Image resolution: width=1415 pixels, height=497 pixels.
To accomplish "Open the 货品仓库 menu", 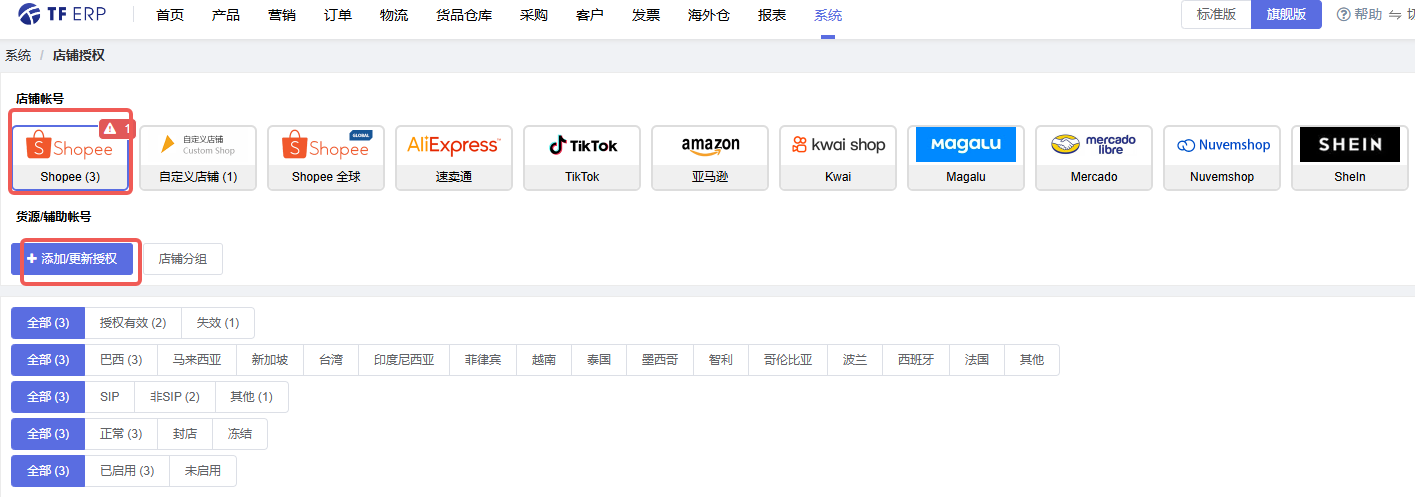I will (464, 15).
